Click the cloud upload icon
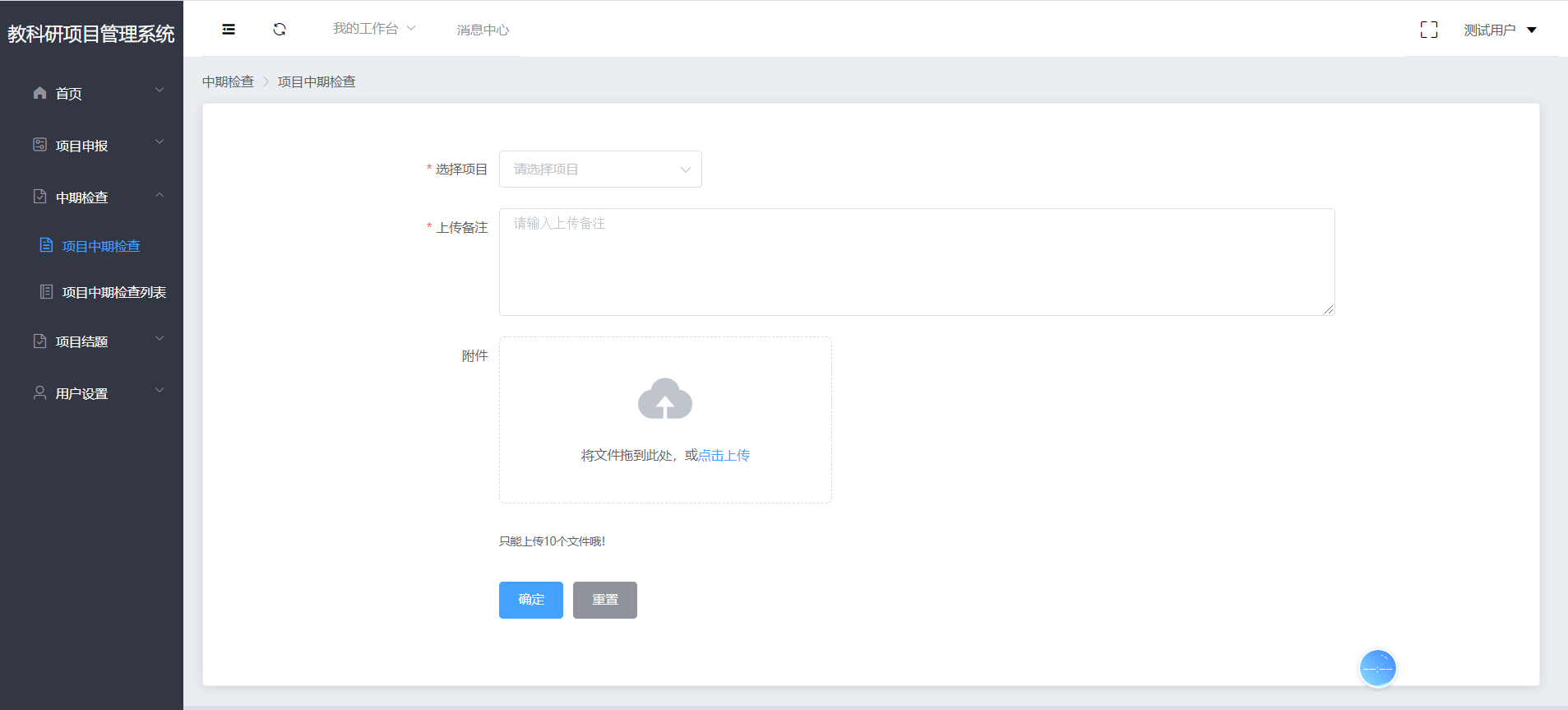The height and width of the screenshot is (710, 1568). pyautogui.click(x=665, y=399)
